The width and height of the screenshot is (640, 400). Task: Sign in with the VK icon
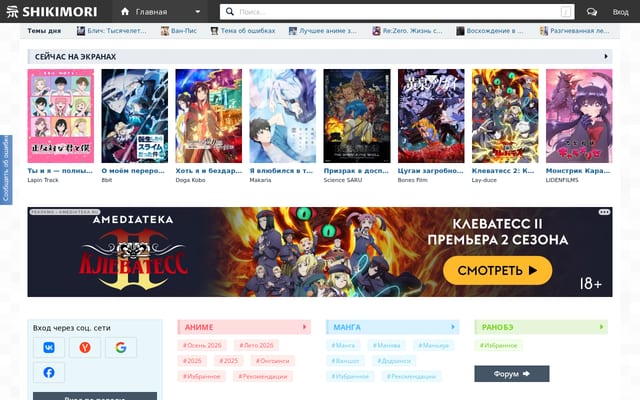(49, 347)
